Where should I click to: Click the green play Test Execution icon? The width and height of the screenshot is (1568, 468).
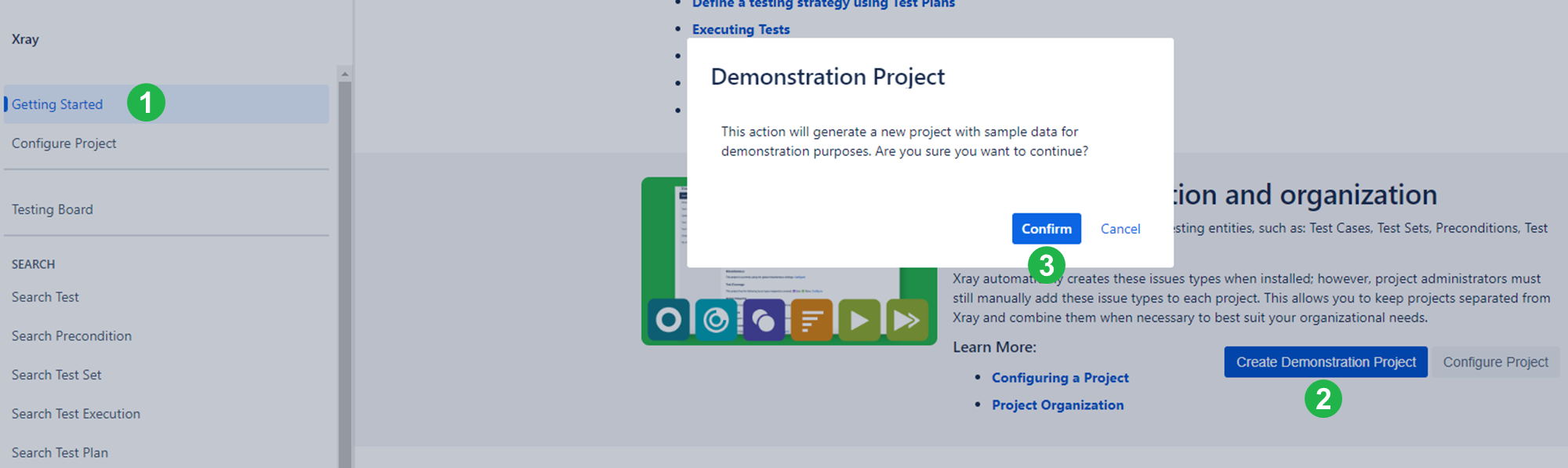coord(859,320)
